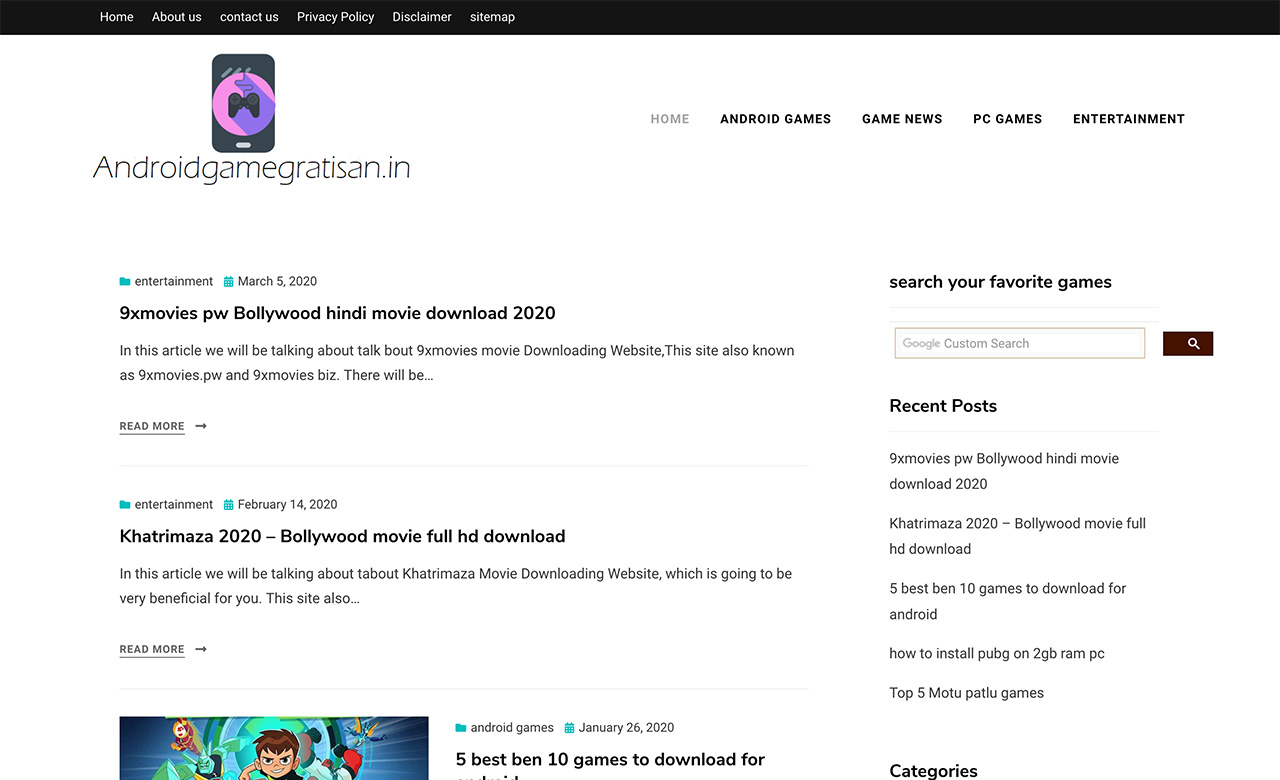Select HOME in main navigation
Image resolution: width=1280 pixels, height=780 pixels.
click(x=670, y=119)
